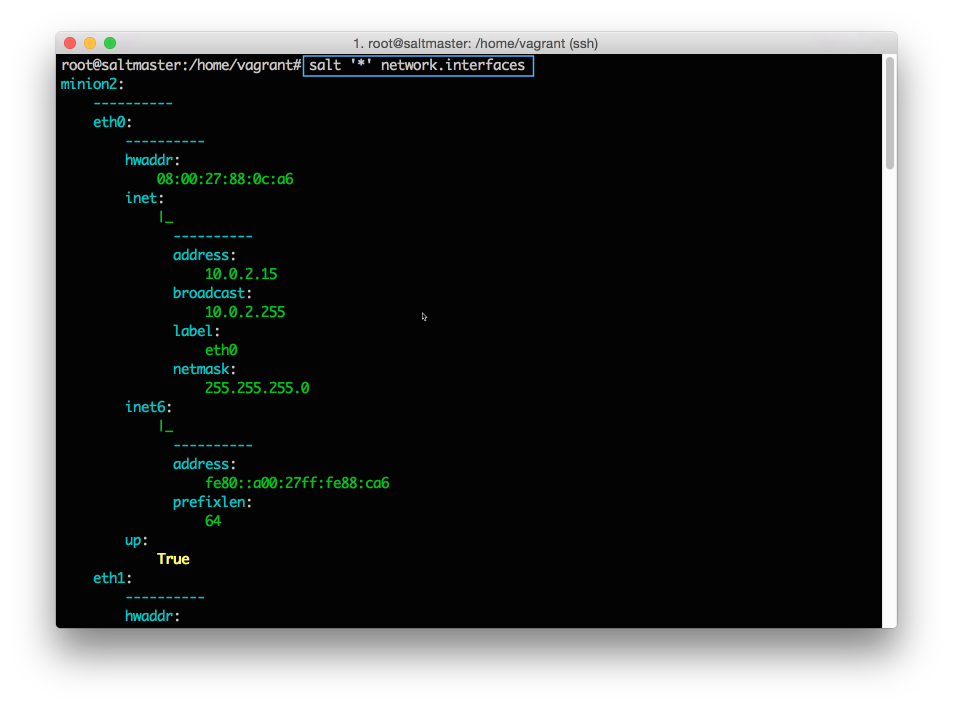953x708 pixels.
Task: Click the eth0 value under label
Action: tap(220, 350)
